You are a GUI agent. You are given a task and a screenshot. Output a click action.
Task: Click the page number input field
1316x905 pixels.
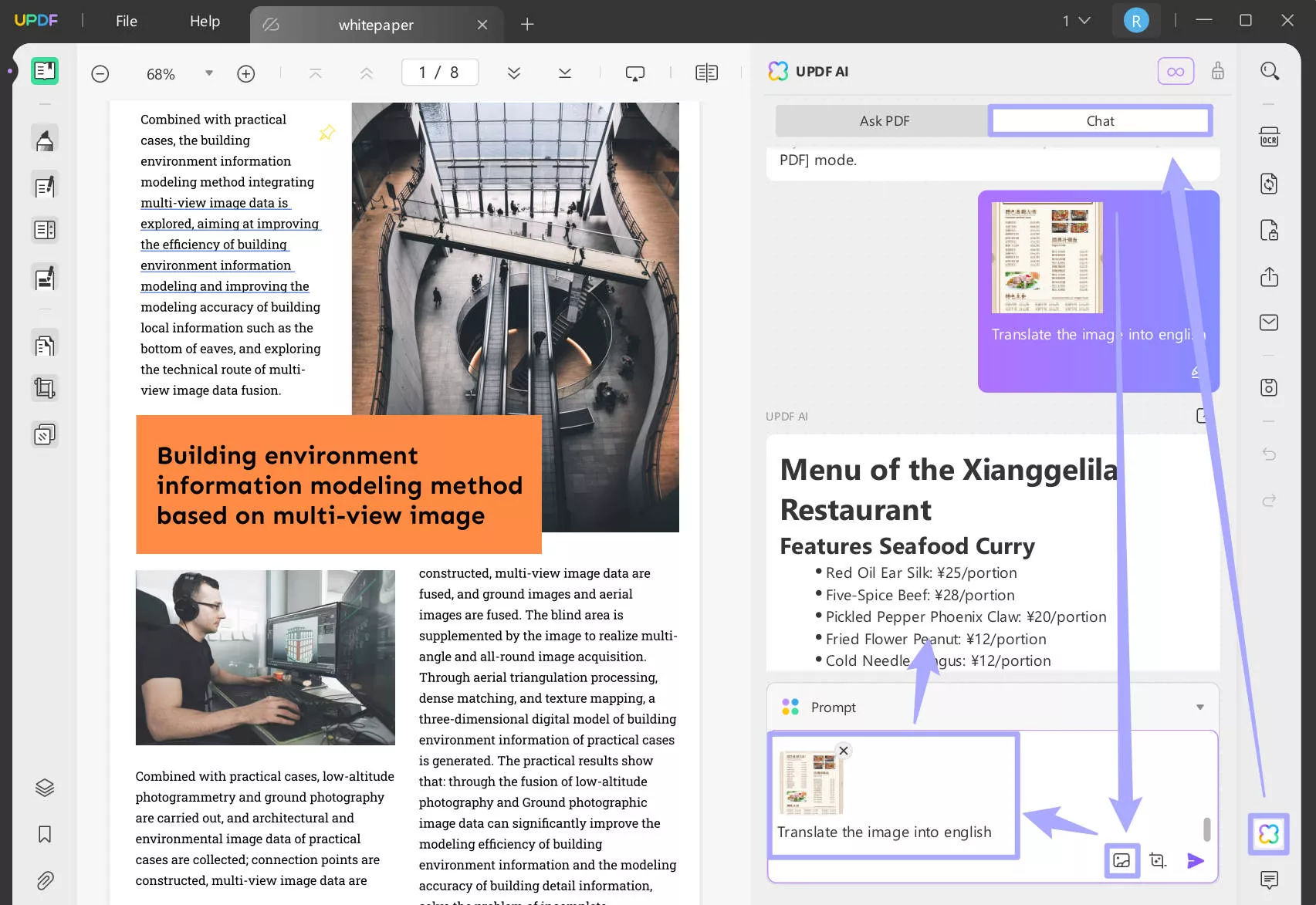coord(439,73)
